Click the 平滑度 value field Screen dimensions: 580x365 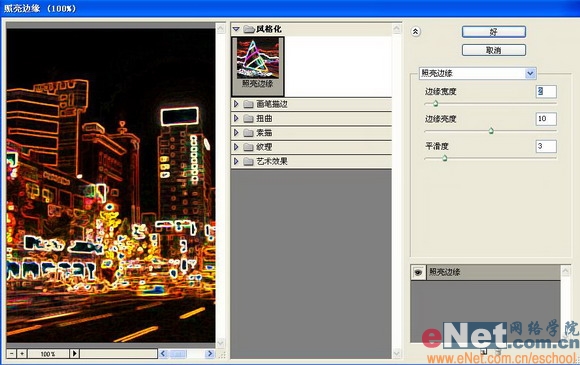pos(546,146)
